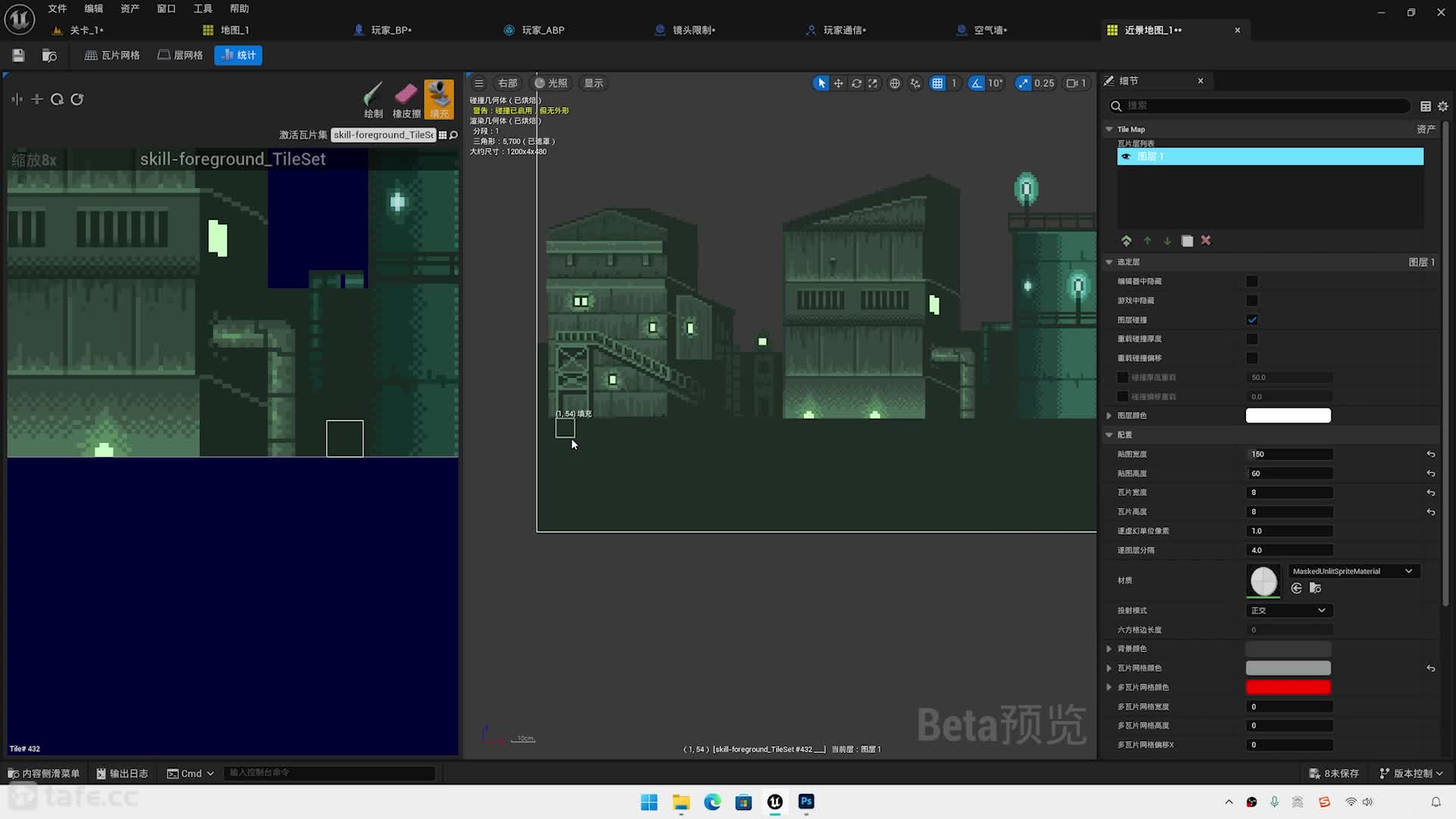Select the Eraser (橡皮擦) tool
This screenshot has width=1456, height=819.
pos(406,100)
